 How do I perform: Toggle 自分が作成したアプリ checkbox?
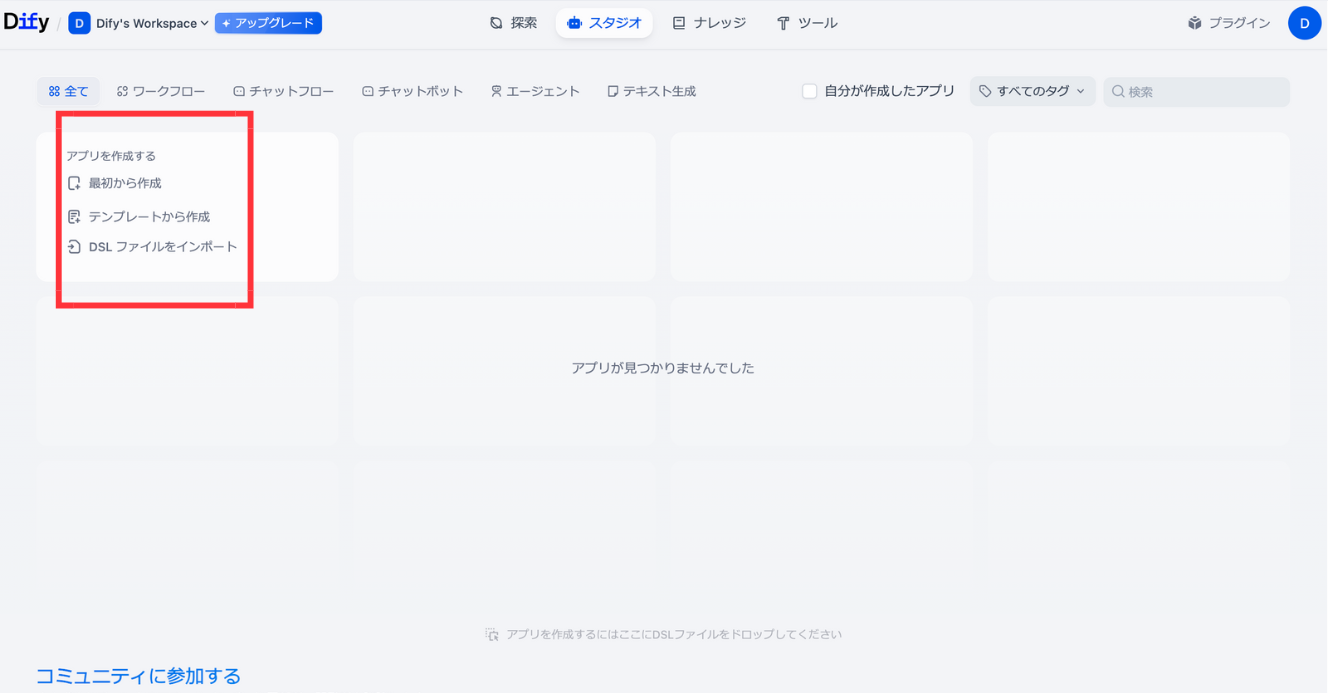tap(810, 92)
